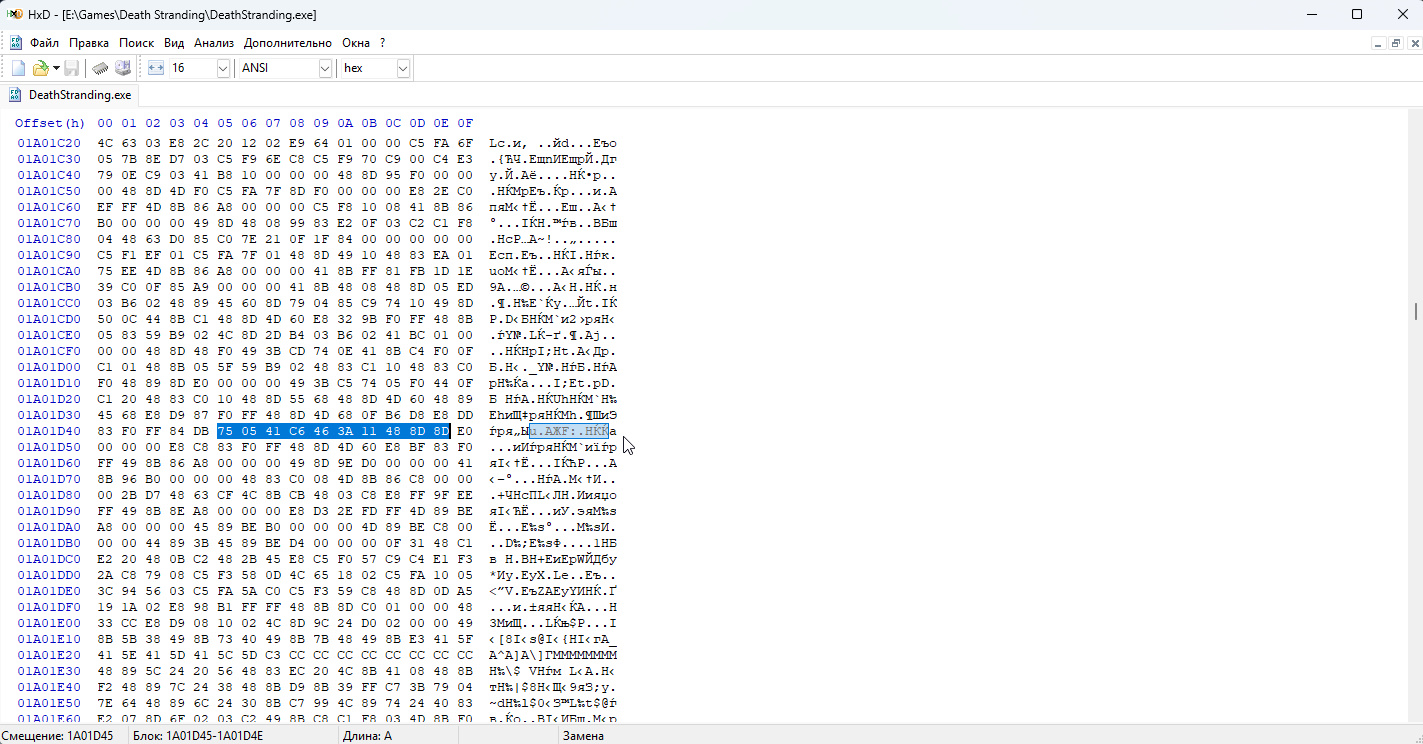1423x744 pixels.
Task: Open the Окна menu
Action: [356, 43]
